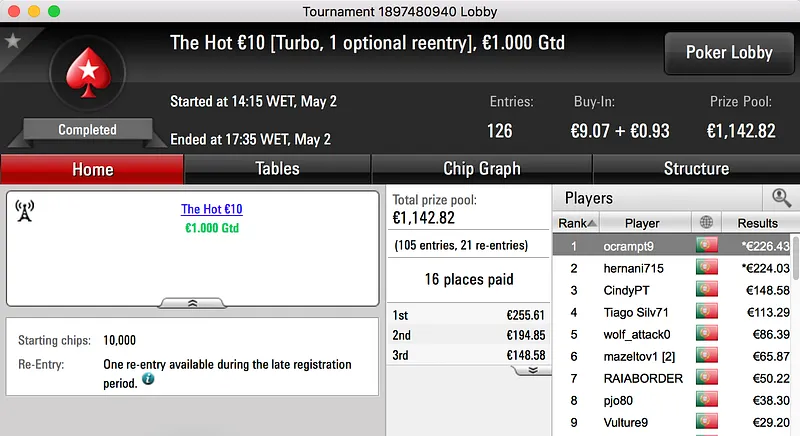Open The Hot €10 link
800x436 pixels.
(x=211, y=209)
